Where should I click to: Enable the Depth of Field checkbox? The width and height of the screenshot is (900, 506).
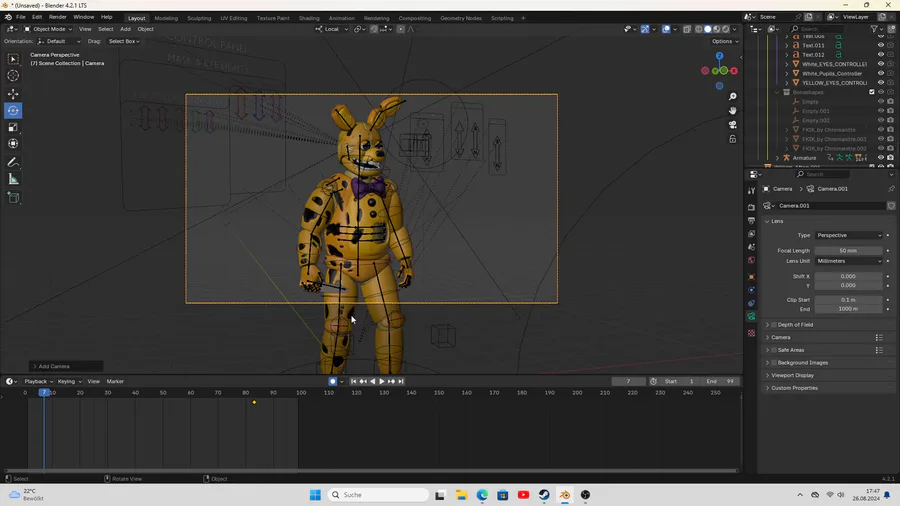(x=774, y=325)
